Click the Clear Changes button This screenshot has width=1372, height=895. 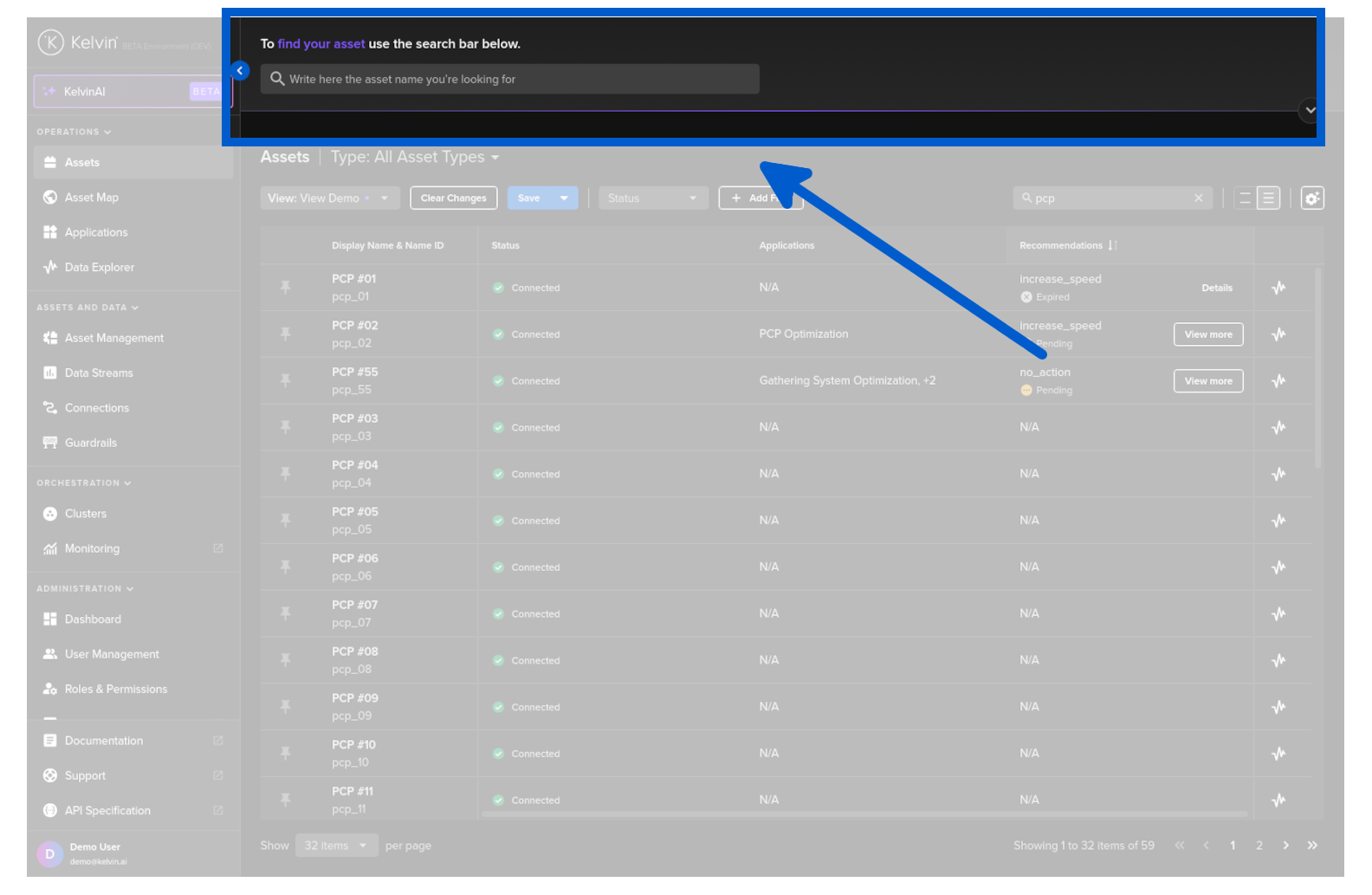453,198
